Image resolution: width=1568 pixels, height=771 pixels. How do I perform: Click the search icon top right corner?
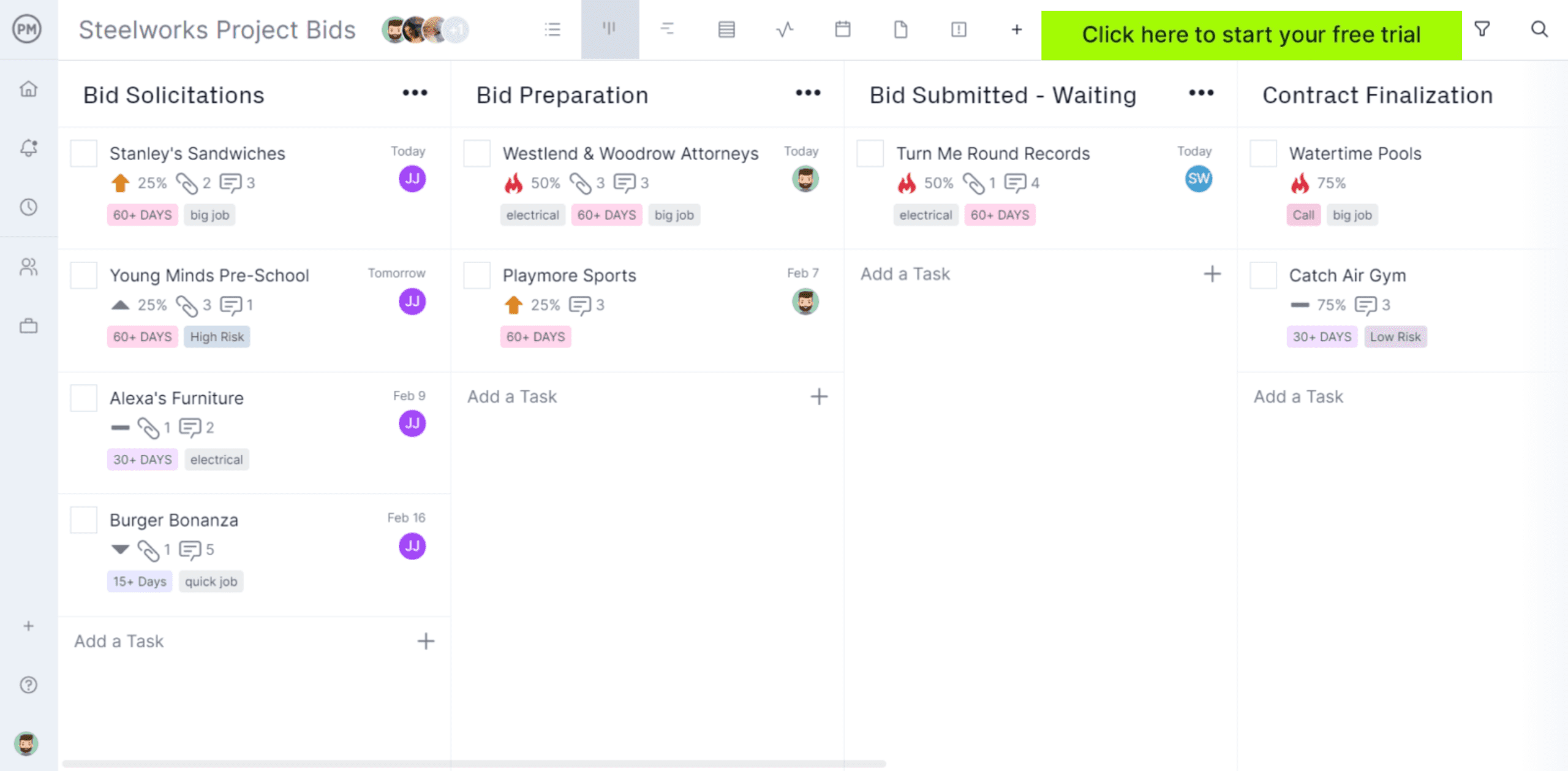1540,30
